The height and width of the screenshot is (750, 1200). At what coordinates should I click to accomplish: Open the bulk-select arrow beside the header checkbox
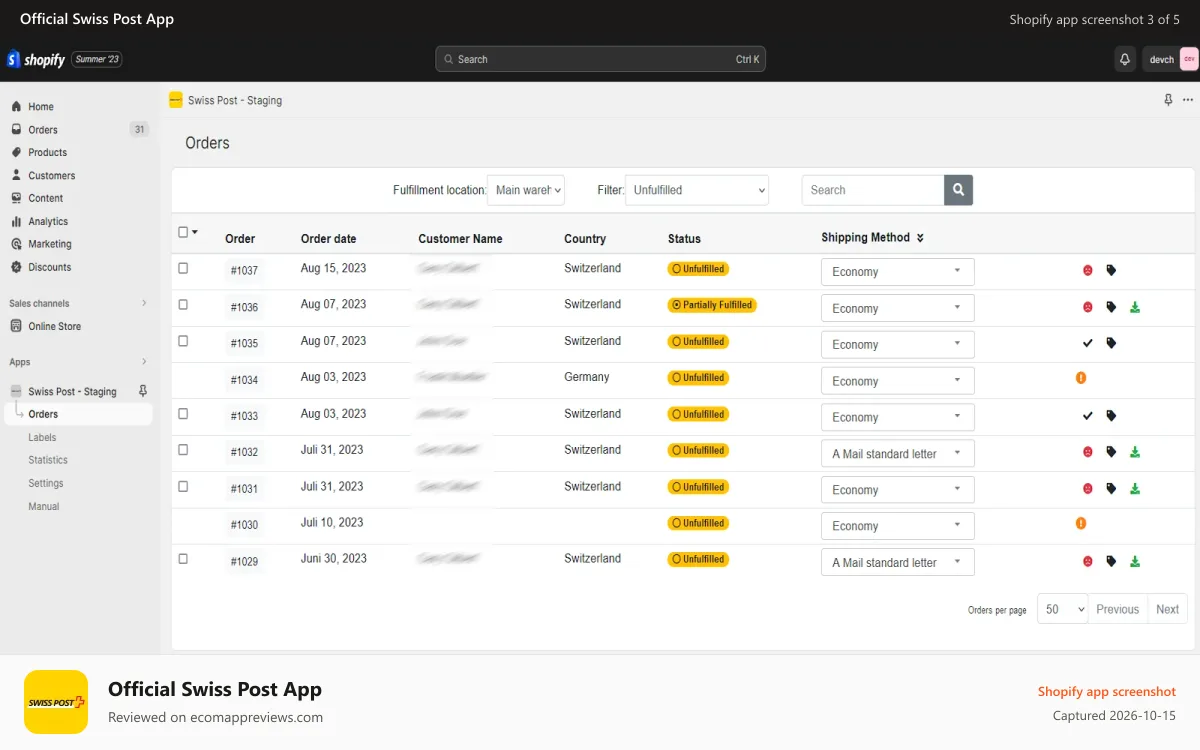tap(195, 232)
